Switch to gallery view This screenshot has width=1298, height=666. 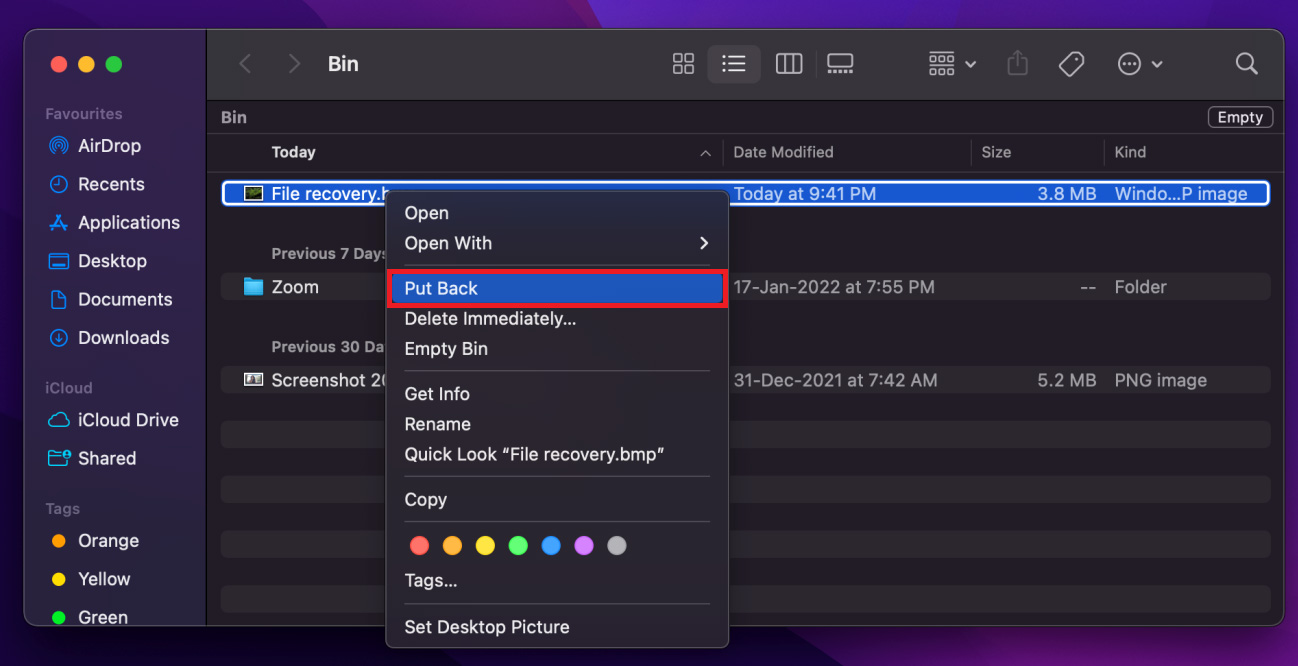pos(840,63)
